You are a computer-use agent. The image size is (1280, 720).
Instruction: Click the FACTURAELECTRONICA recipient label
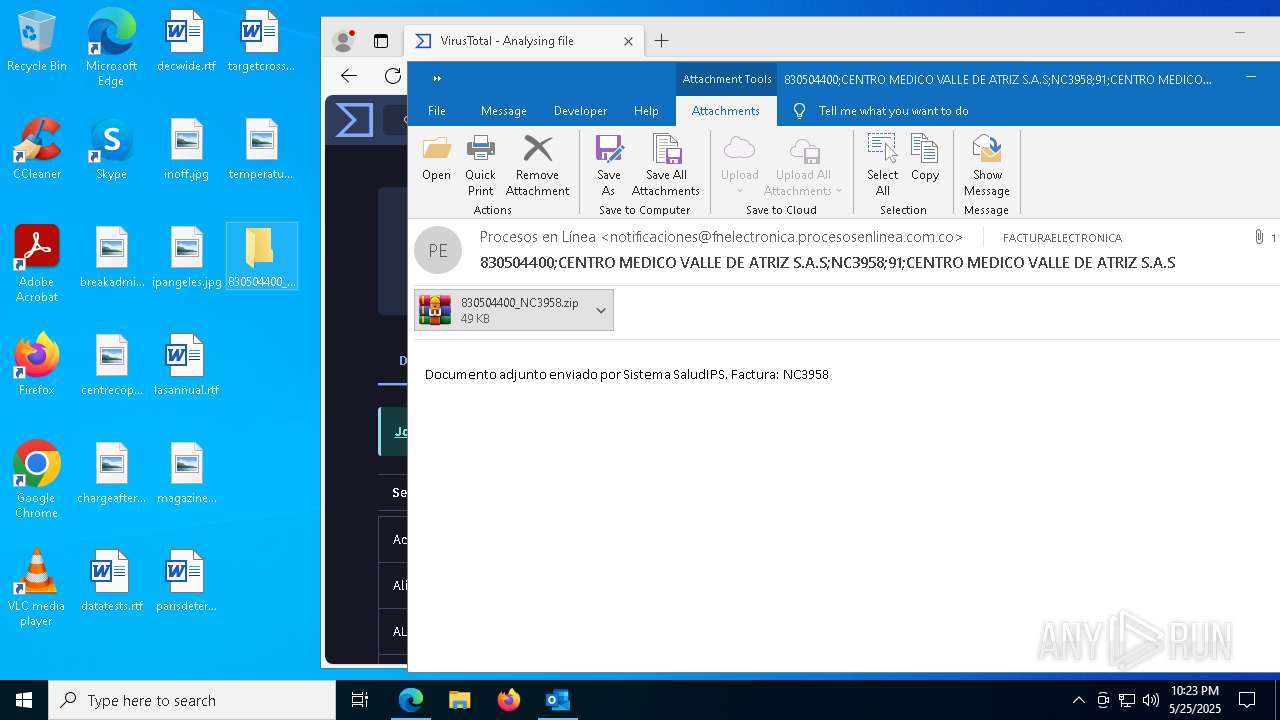(1062, 238)
